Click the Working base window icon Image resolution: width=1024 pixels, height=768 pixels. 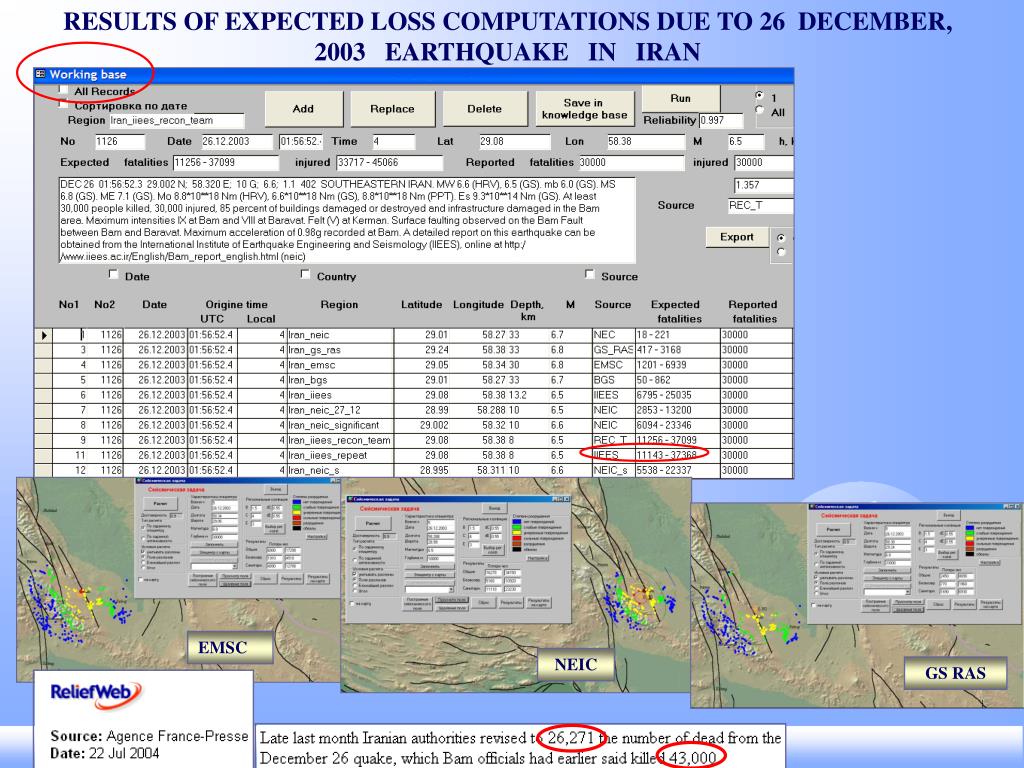point(41,75)
